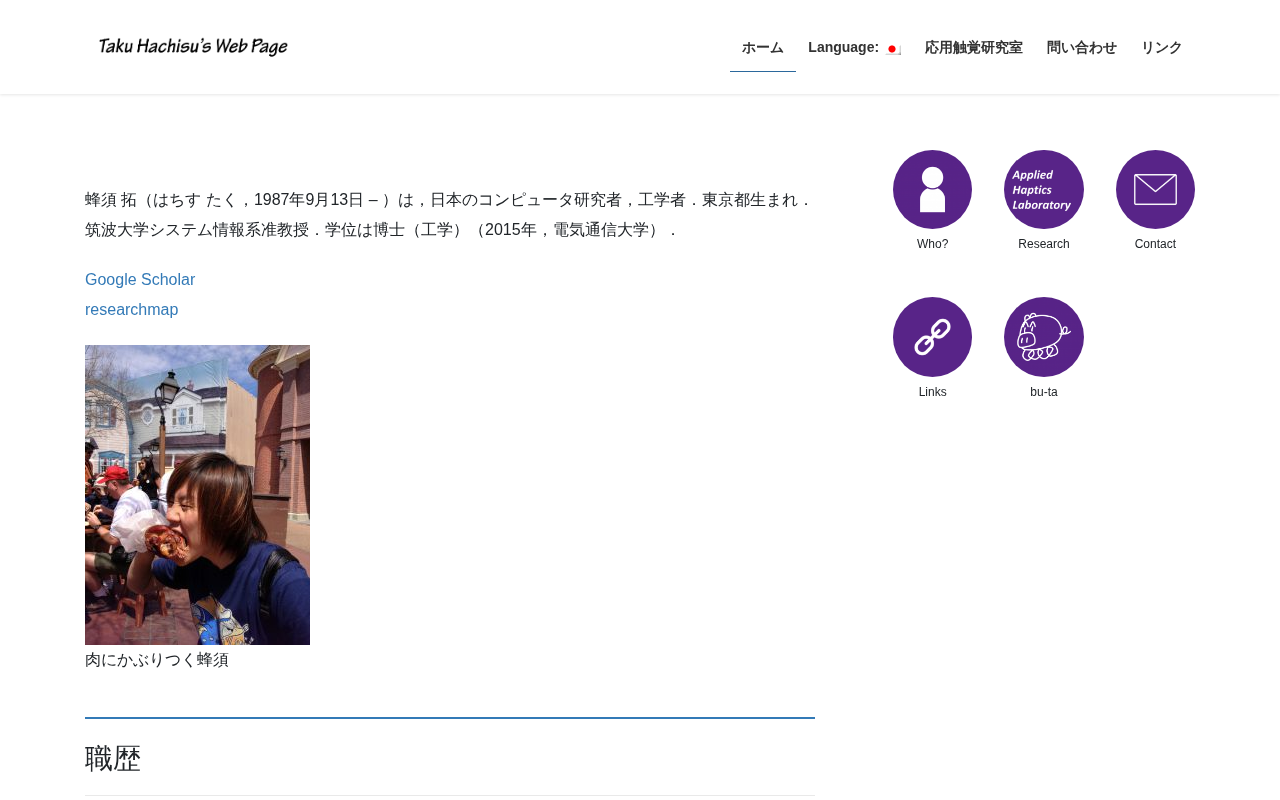The height and width of the screenshot is (800, 1280).
Task: Follow the Google Scholar link
Action: pos(140,280)
